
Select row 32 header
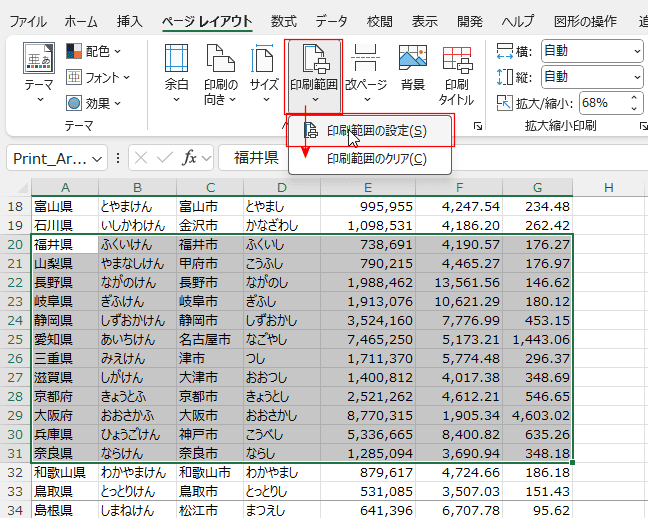pyautogui.click(x=15, y=473)
